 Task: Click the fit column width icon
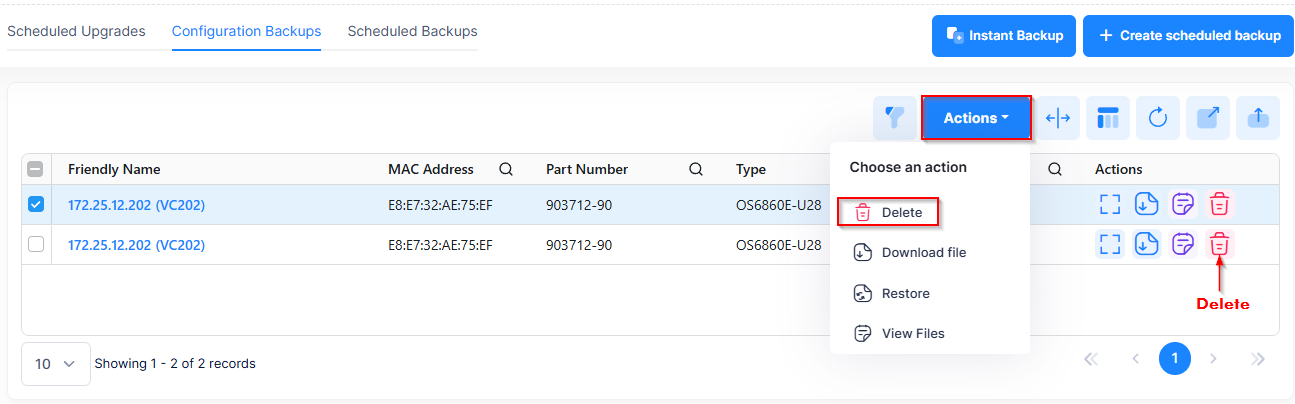coord(1057,118)
